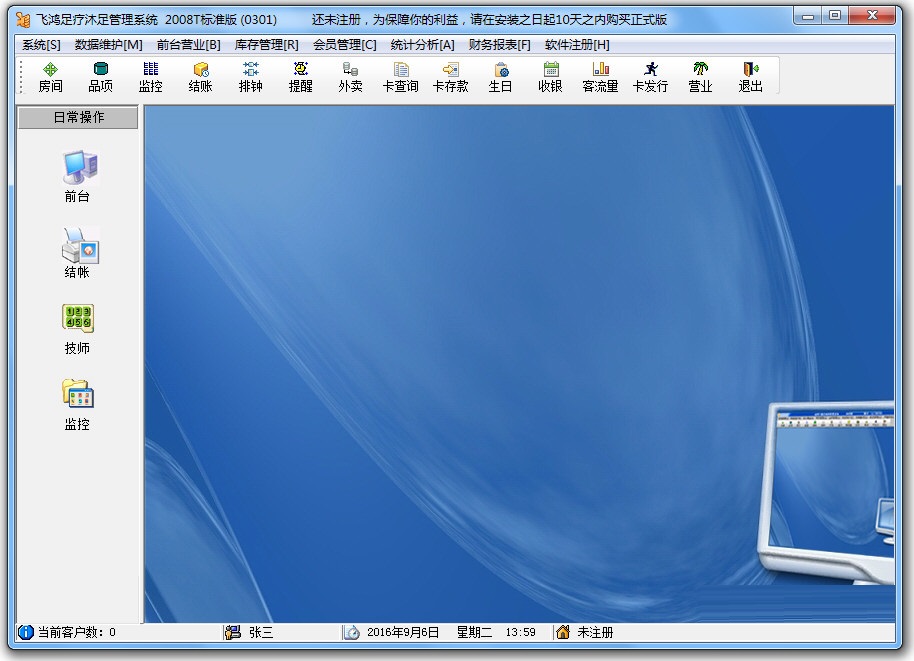Open the 系统[S] menu
914x661 pixels.
[41, 45]
